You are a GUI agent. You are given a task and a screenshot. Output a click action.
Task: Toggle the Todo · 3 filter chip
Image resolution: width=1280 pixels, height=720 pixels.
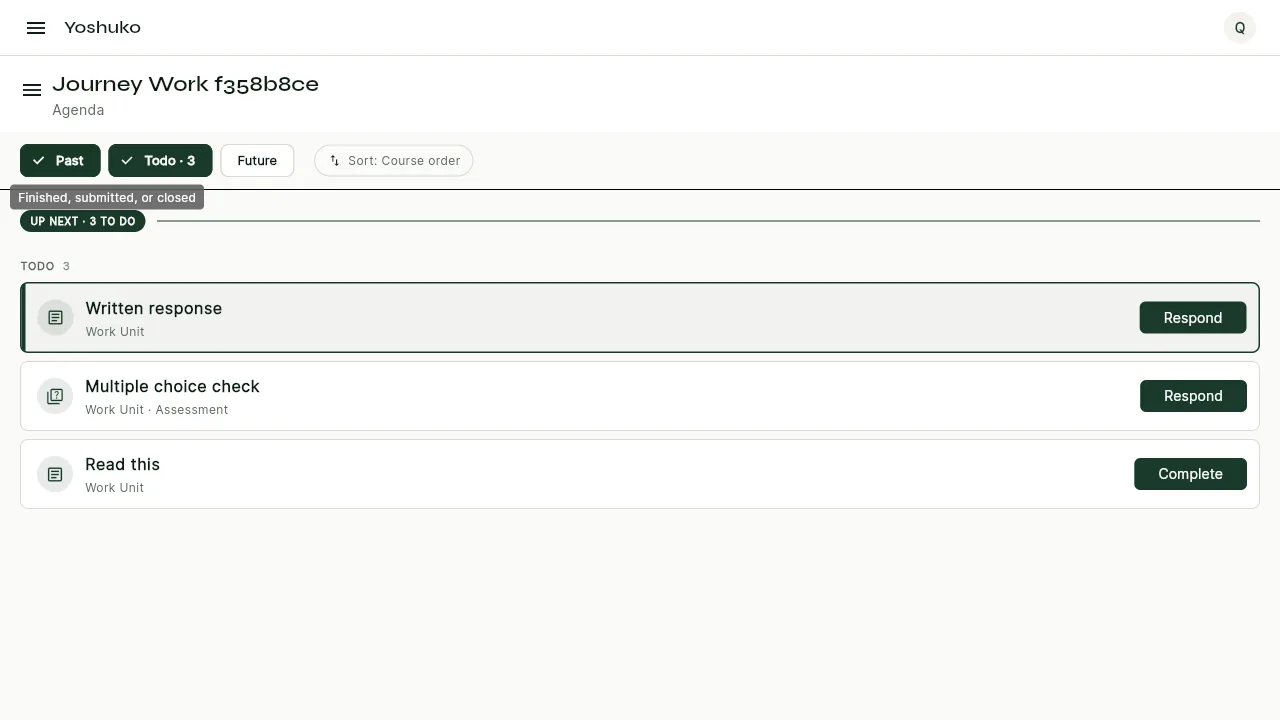[160, 161]
